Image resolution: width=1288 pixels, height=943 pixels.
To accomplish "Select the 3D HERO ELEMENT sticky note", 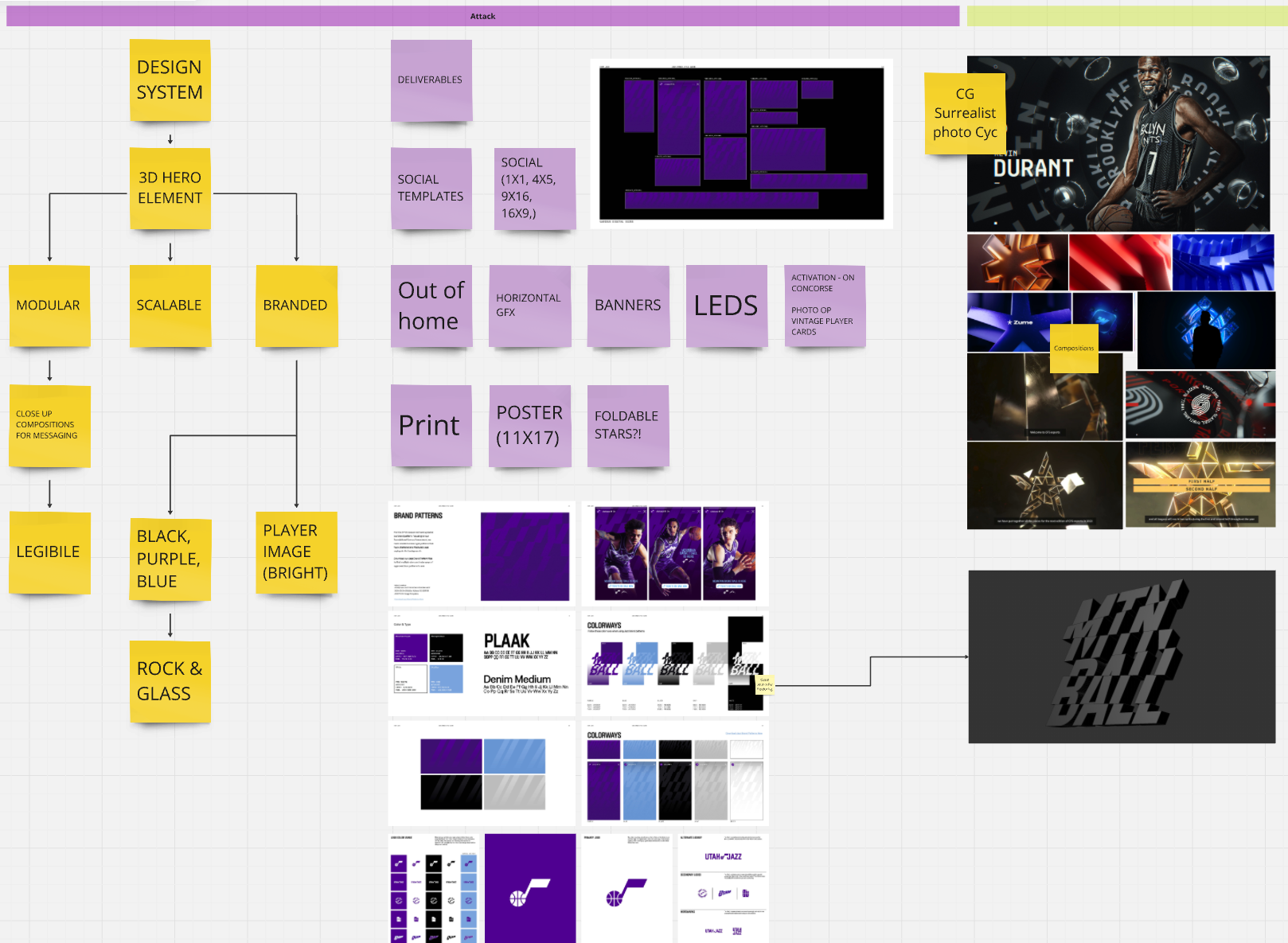I will pos(170,189).
